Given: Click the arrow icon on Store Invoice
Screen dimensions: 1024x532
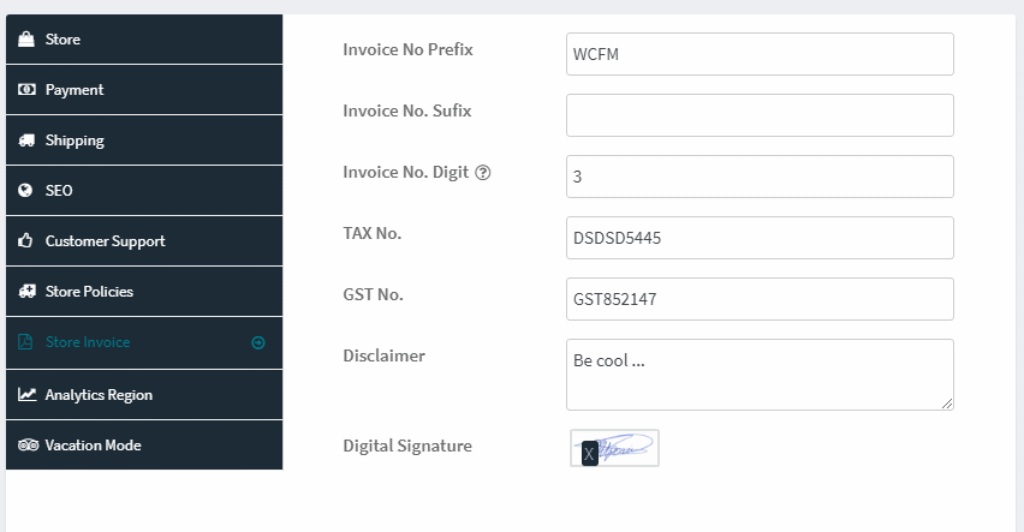Looking at the screenshot, I should click(258, 343).
